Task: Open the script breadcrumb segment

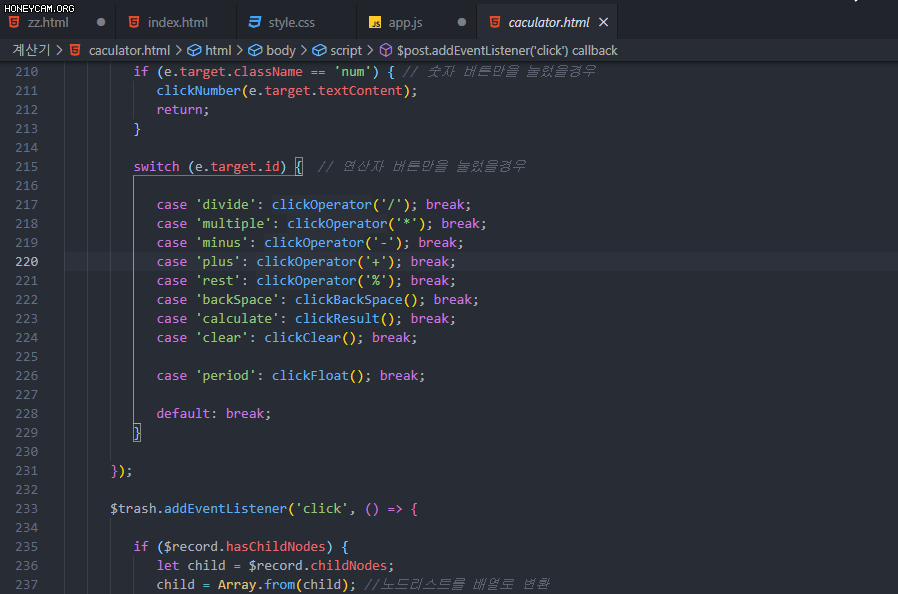Action: 346,50
